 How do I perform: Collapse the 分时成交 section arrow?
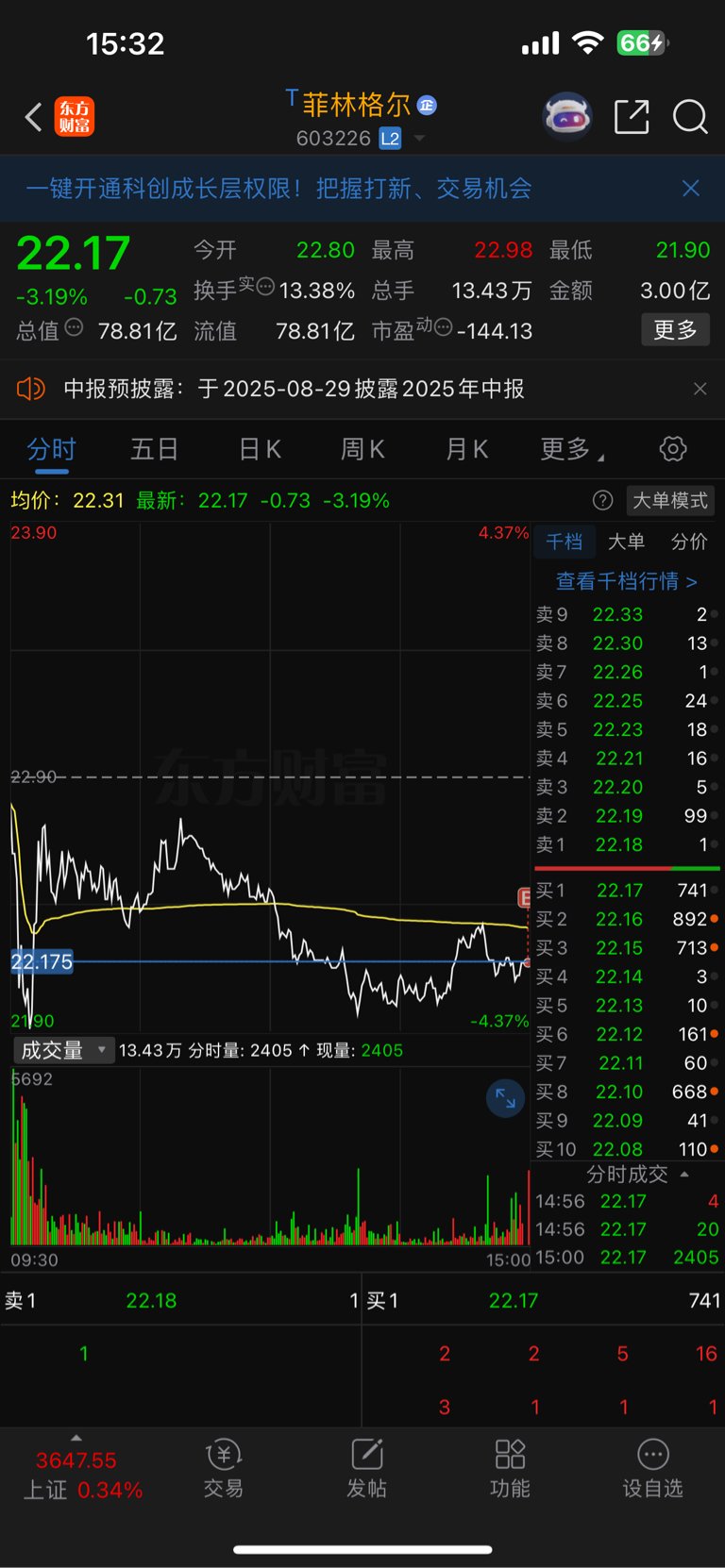coord(684,1175)
